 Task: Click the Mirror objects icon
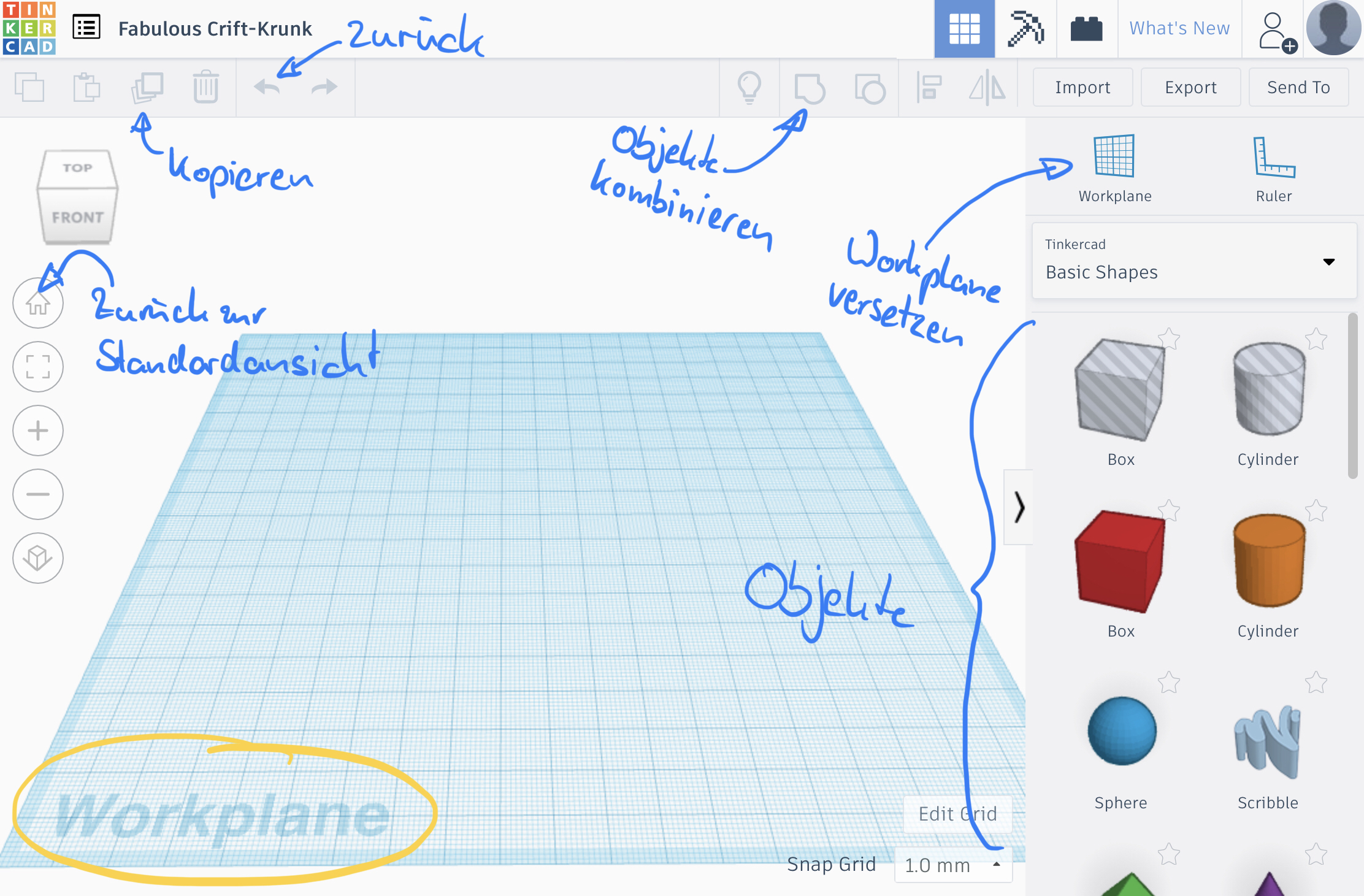pyautogui.click(x=987, y=88)
